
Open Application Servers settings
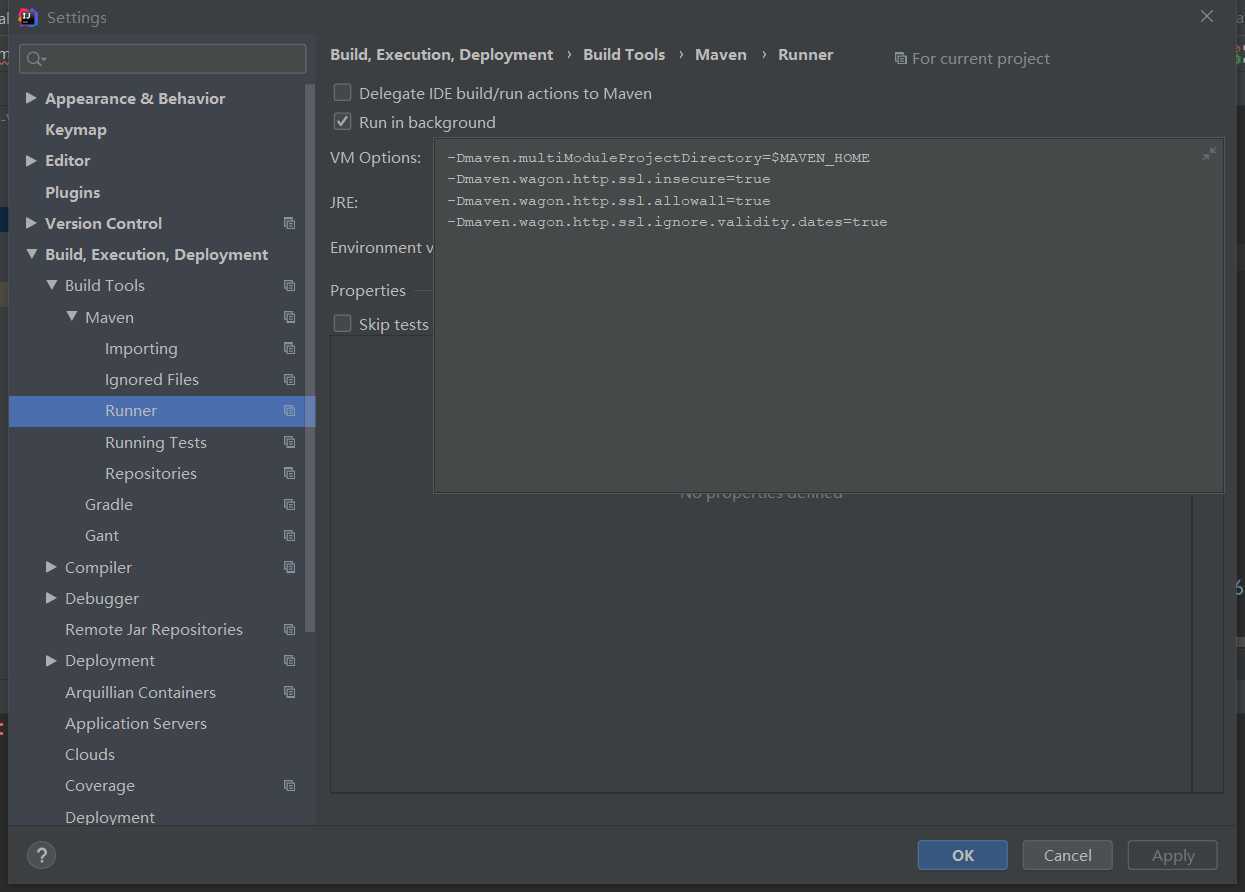pyautogui.click(x=136, y=723)
